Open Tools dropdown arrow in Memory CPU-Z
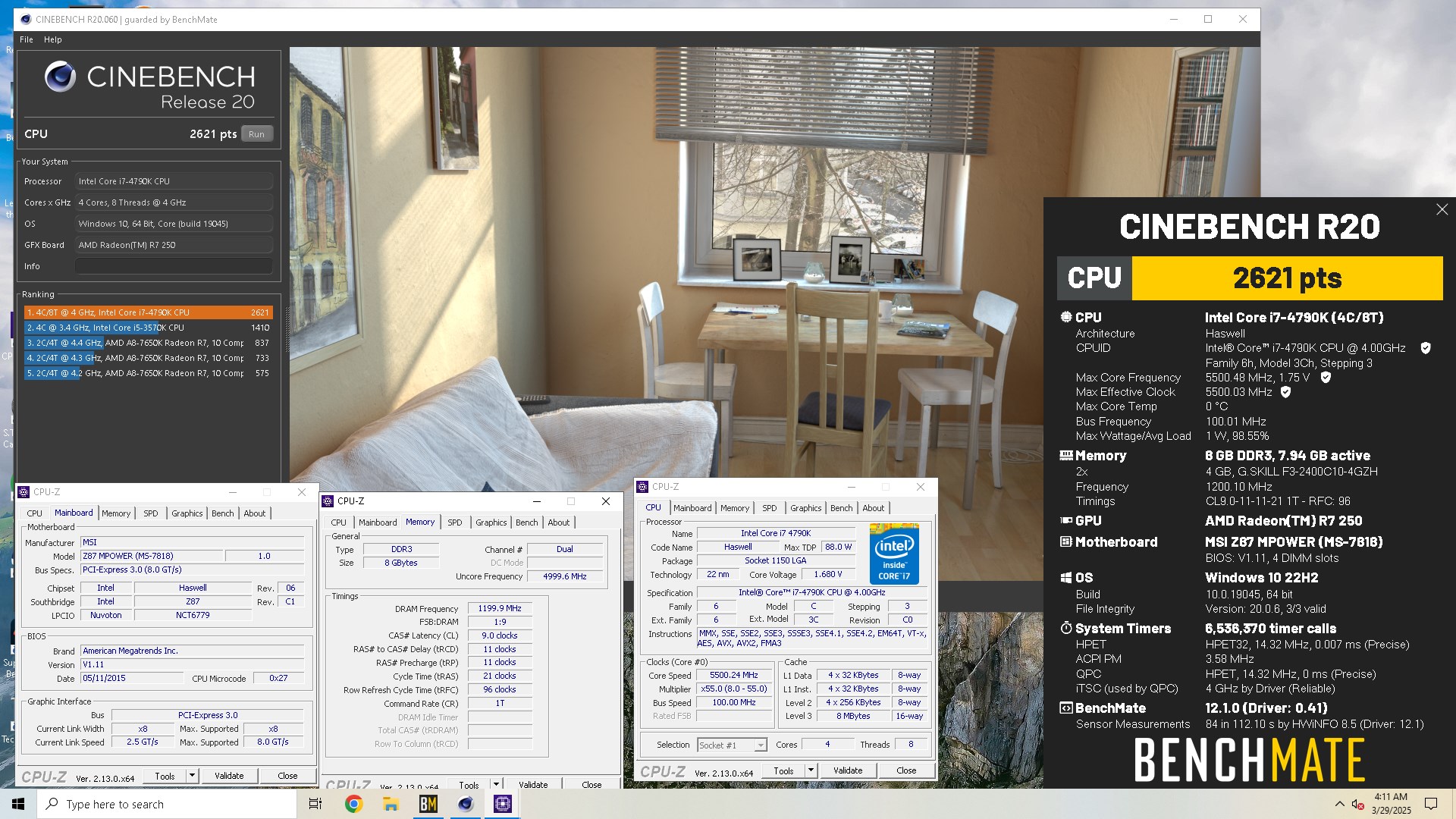This screenshot has width=1456, height=819. (495, 785)
